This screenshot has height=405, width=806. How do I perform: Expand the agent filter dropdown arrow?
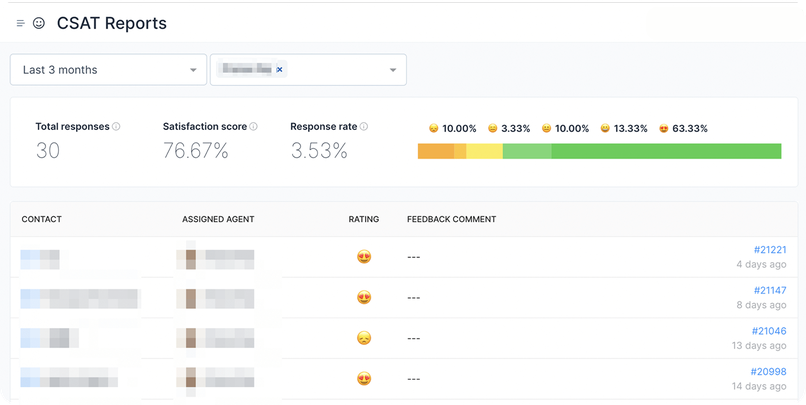tap(392, 70)
